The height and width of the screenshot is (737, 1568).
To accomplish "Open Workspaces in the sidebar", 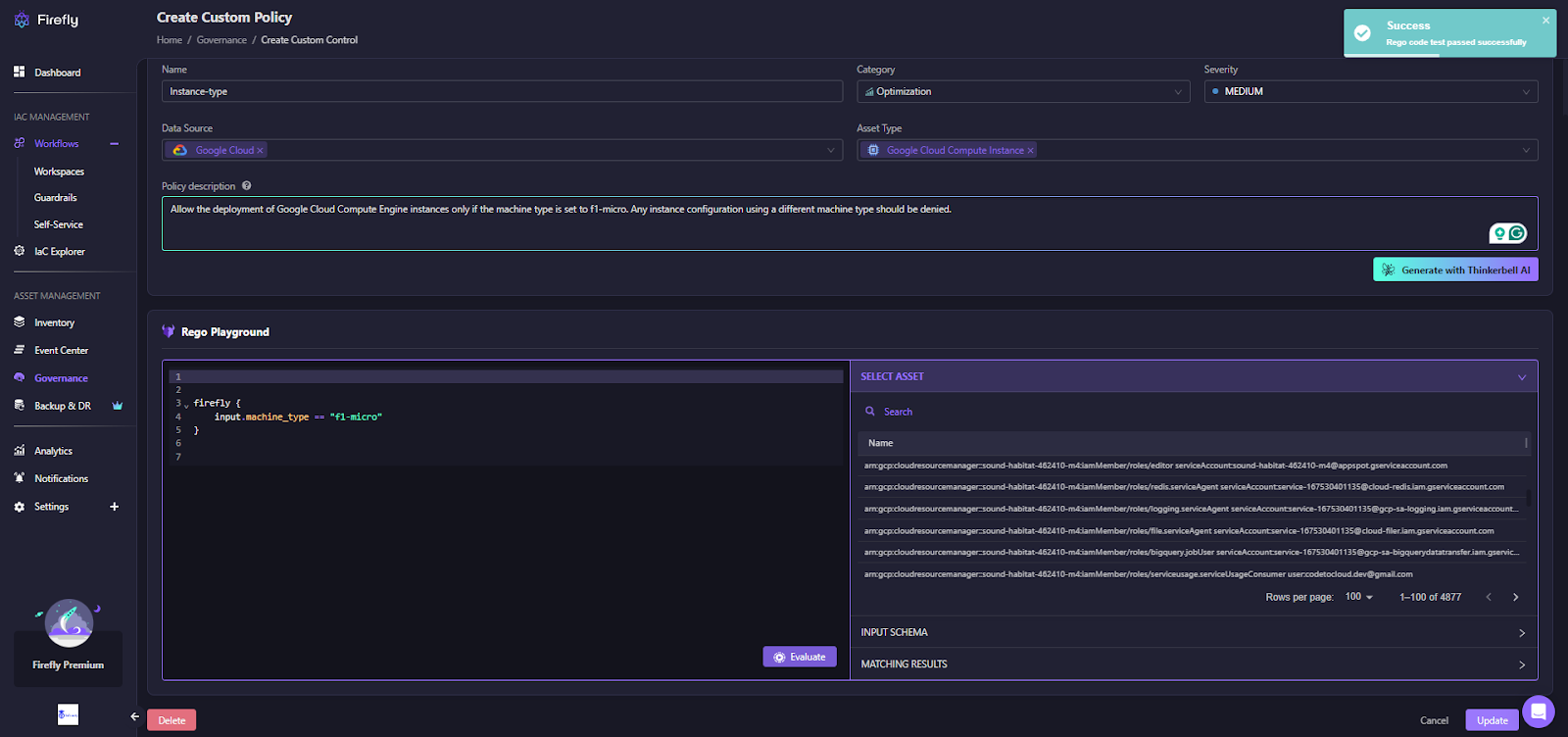I will coord(59,172).
